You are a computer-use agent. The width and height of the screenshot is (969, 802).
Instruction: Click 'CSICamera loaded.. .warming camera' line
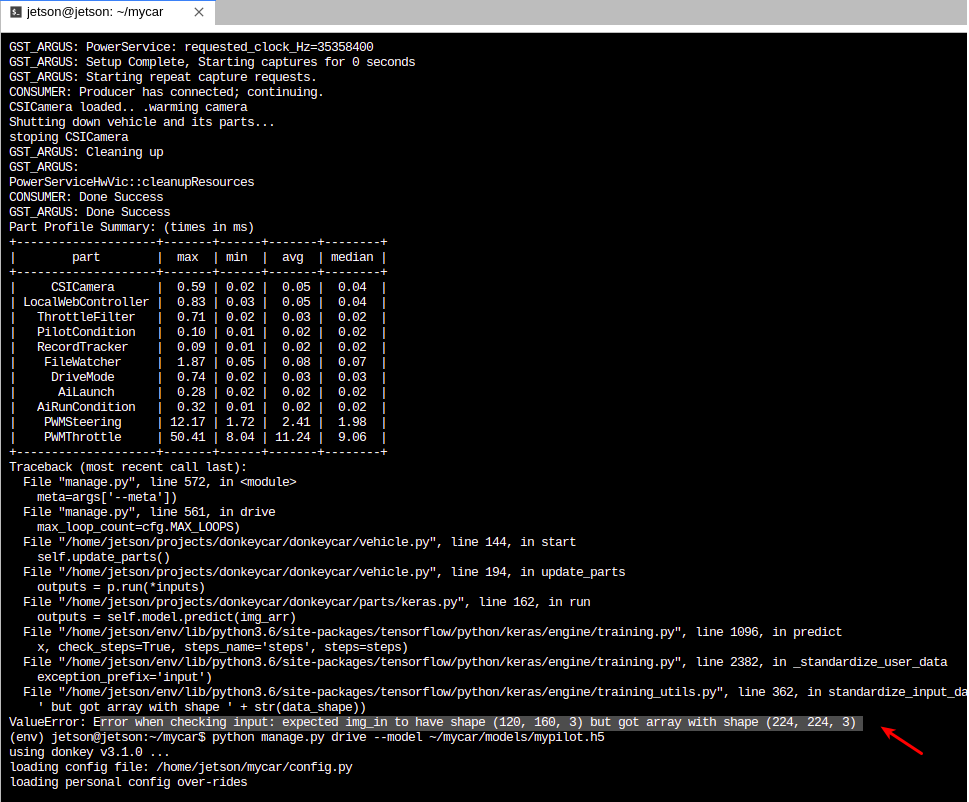coord(128,107)
